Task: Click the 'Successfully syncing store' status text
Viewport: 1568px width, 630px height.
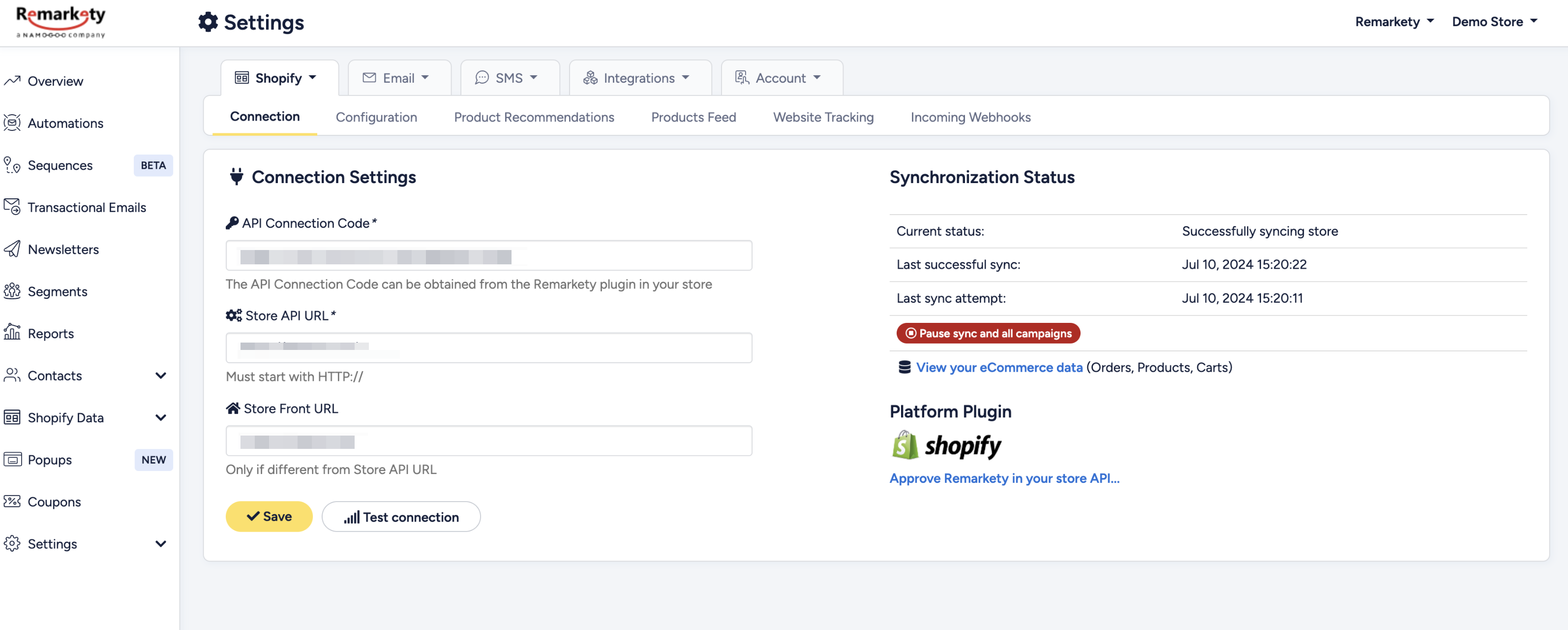Action: tap(1260, 230)
